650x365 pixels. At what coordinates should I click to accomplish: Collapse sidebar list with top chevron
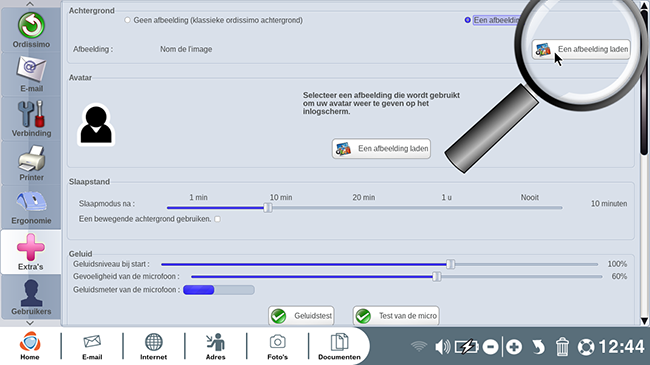(x=30, y=4)
